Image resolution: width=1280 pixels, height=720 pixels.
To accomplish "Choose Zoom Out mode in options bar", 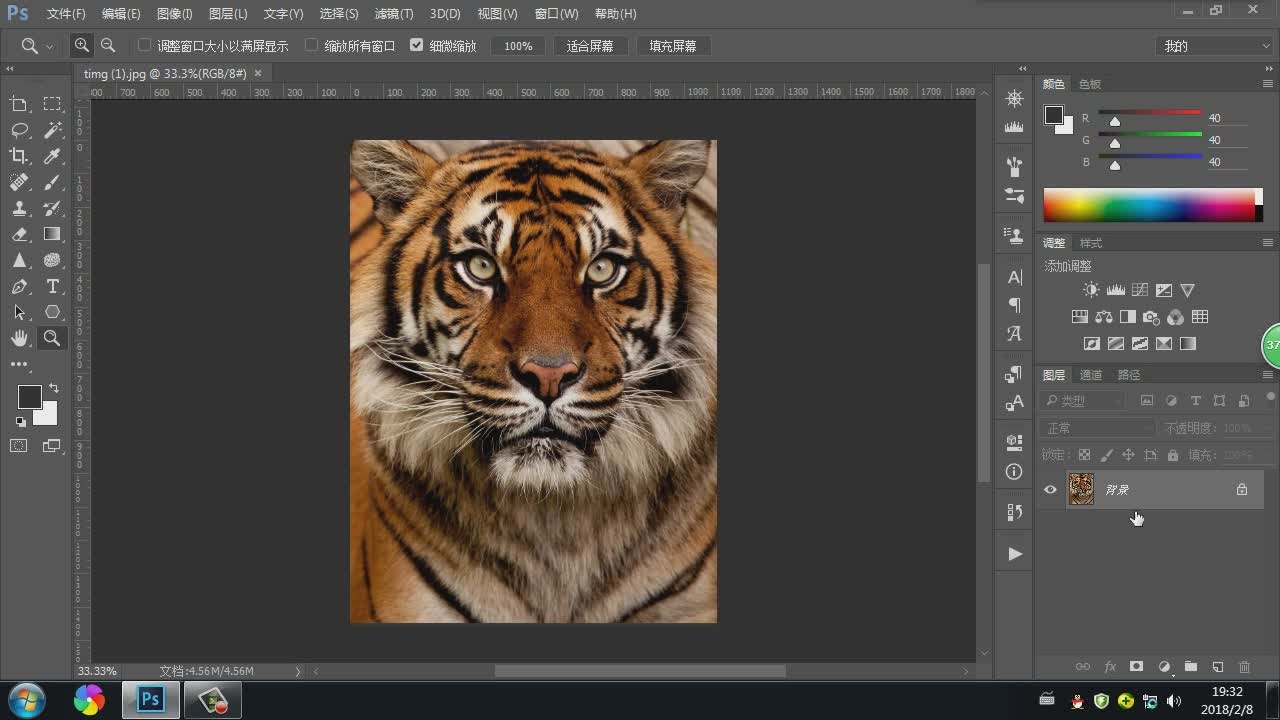I will tap(108, 45).
